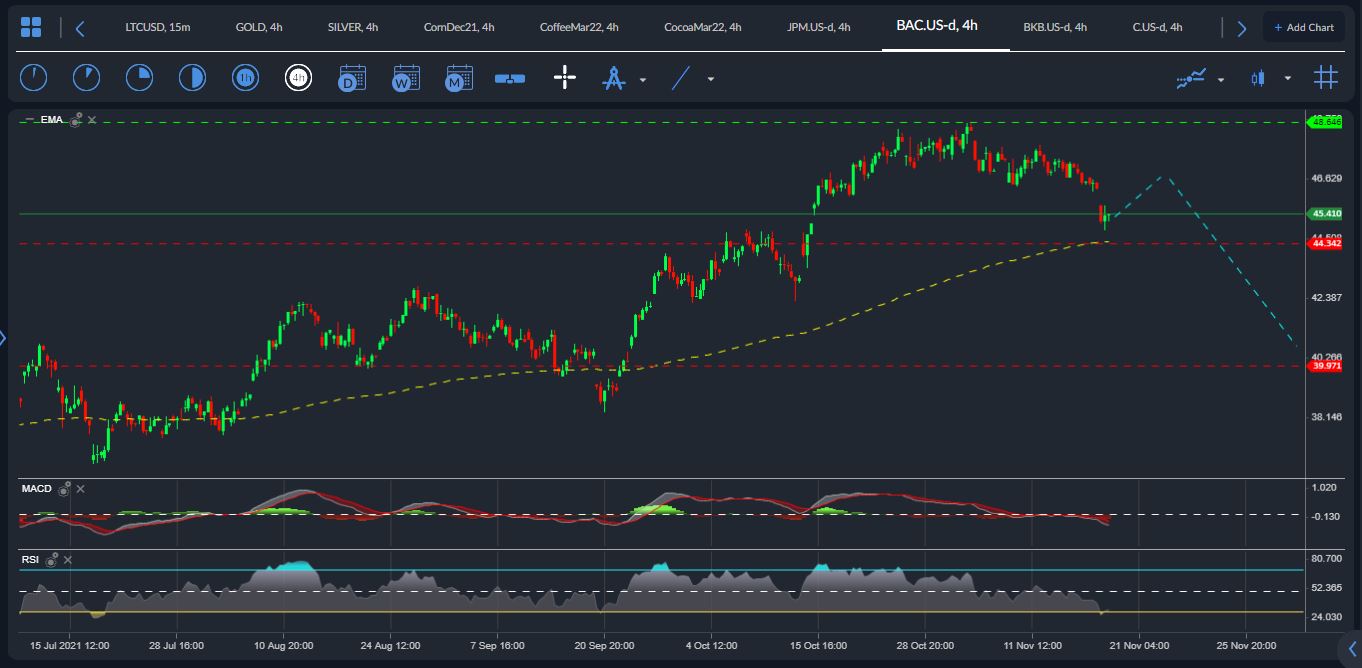Select the Daily timeframe calendar icon
The height and width of the screenshot is (668, 1362).
click(x=351, y=77)
